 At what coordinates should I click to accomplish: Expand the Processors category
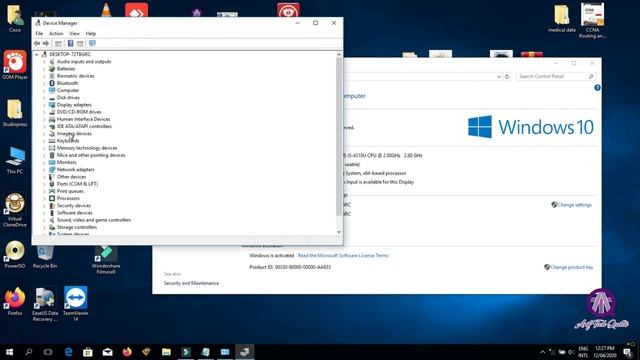pyautogui.click(x=44, y=198)
